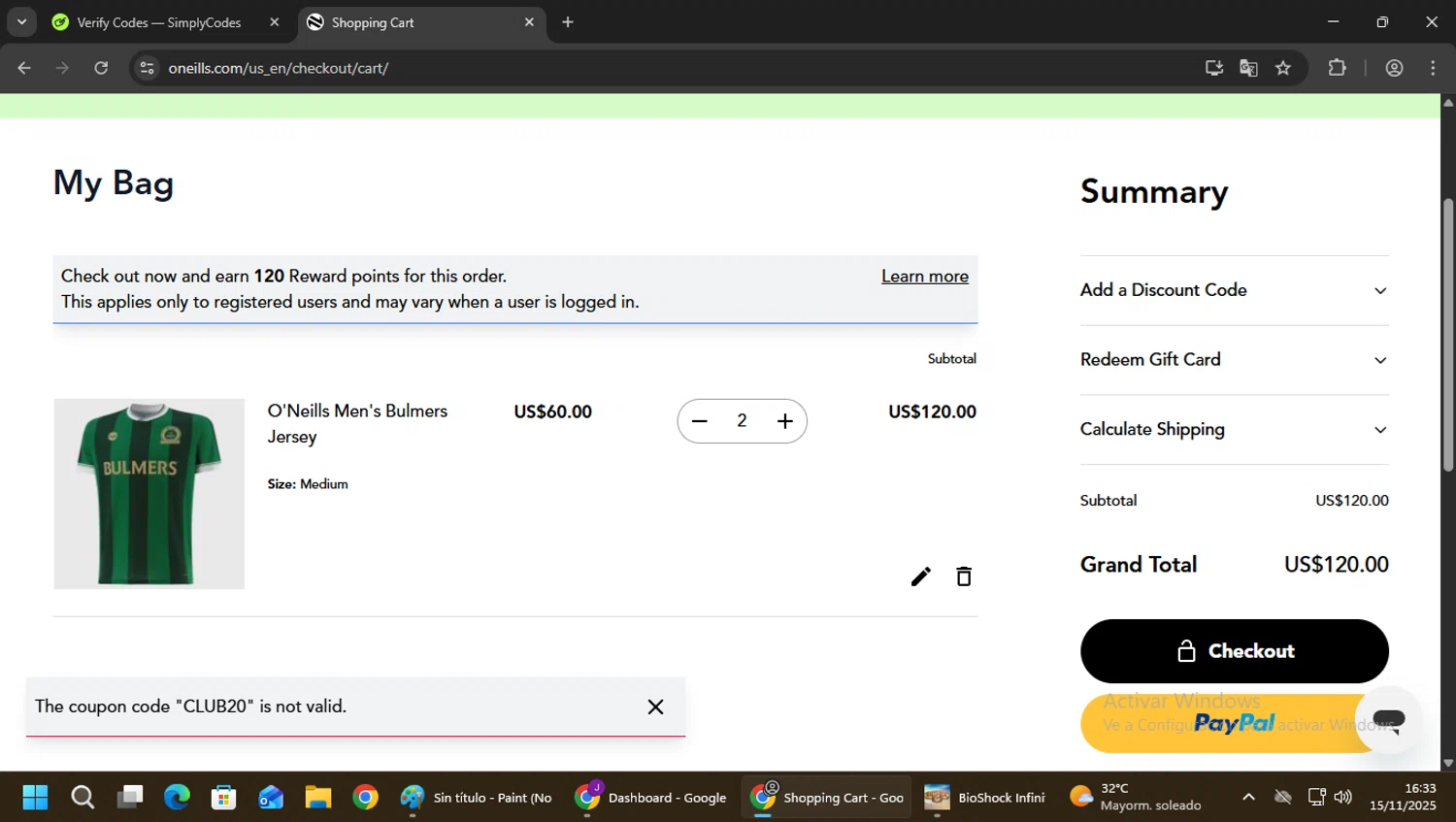The width and height of the screenshot is (1456, 822).
Task: Open volume control in system tray
Action: [x=1343, y=798]
